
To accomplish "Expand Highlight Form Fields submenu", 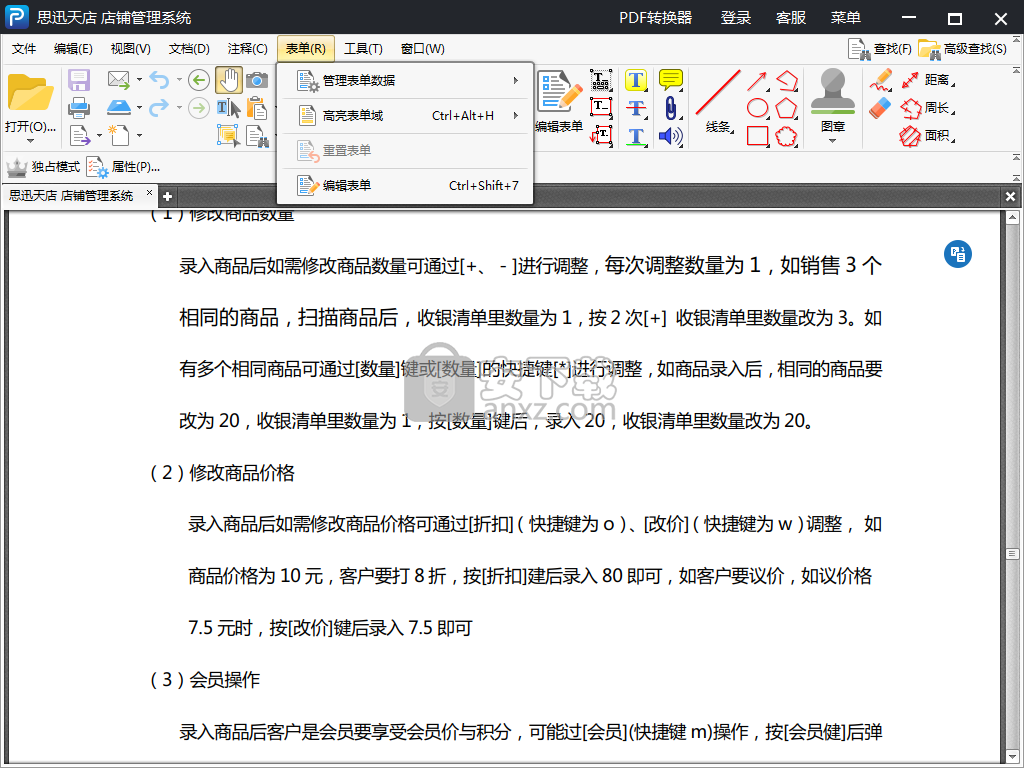I will [406, 116].
